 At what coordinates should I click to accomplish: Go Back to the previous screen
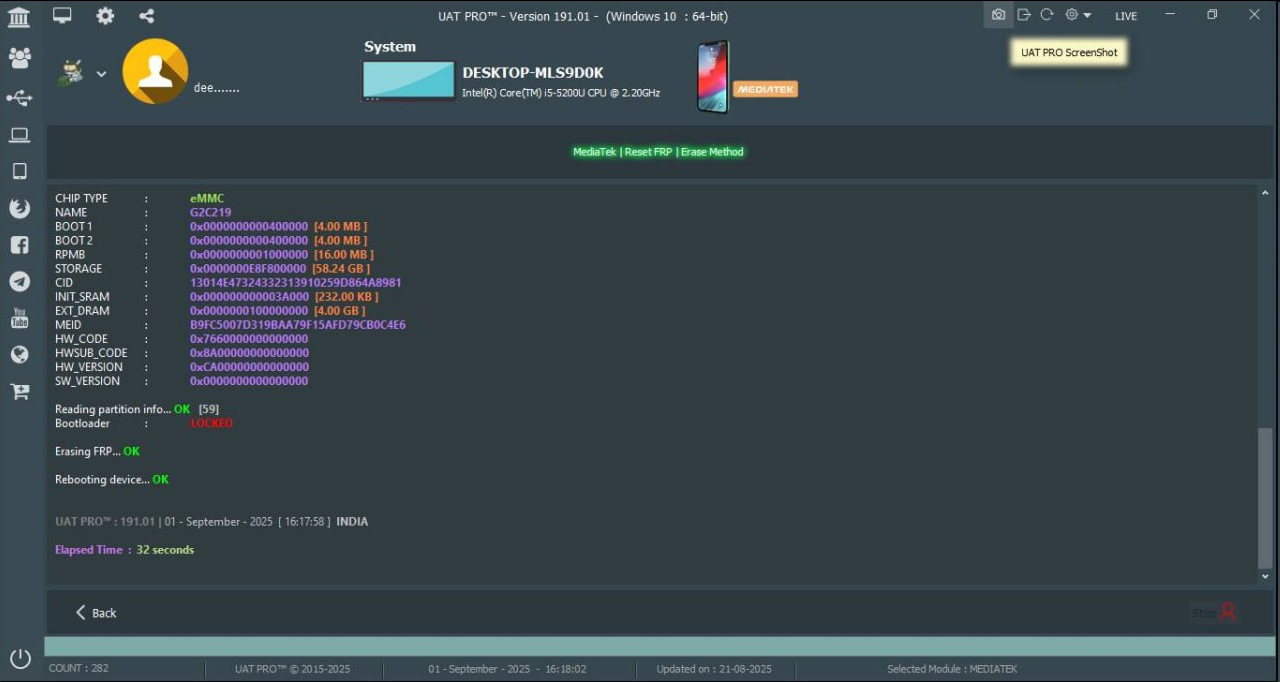[x=96, y=613]
